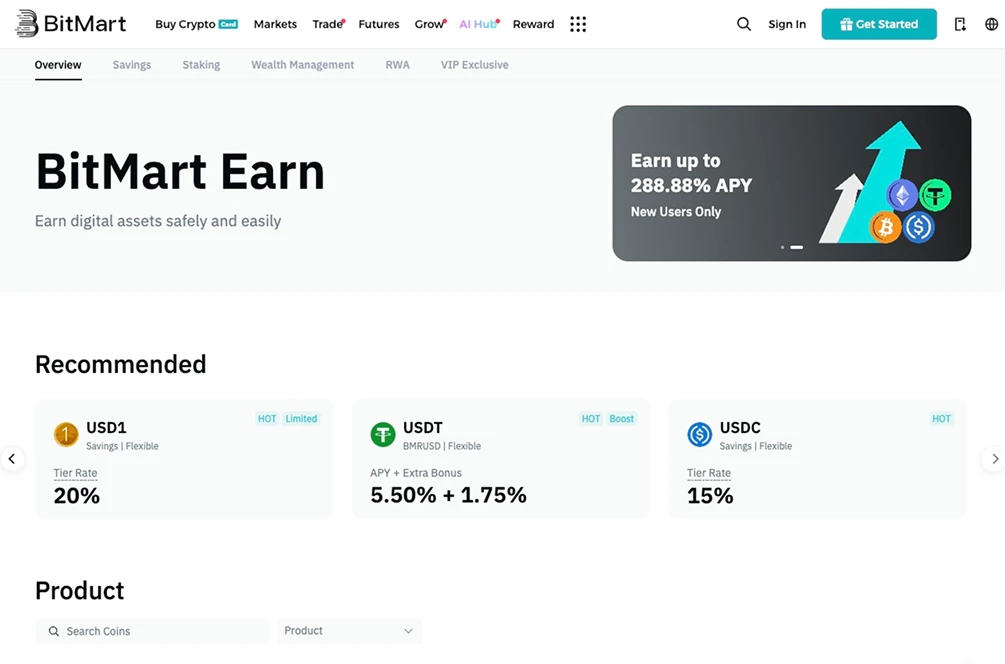Click the Earn up to 288.88% APY banner
The image size is (1005, 664).
790,183
